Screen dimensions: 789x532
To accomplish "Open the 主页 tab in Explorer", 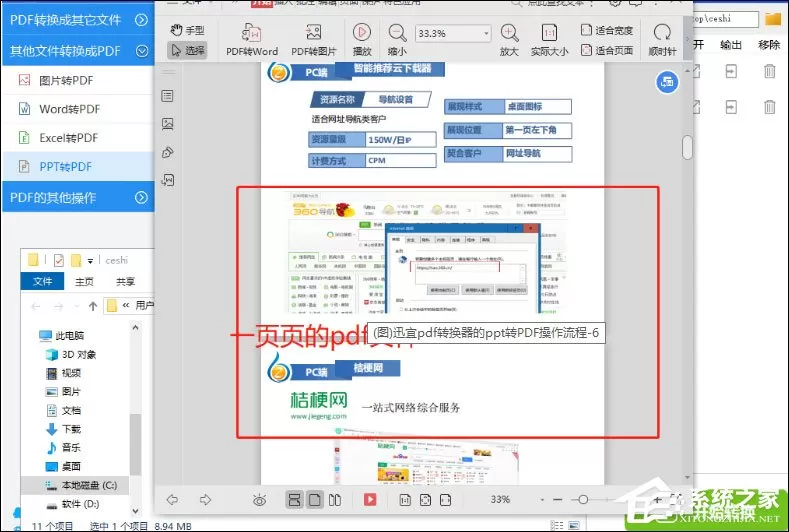I will 84,281.
